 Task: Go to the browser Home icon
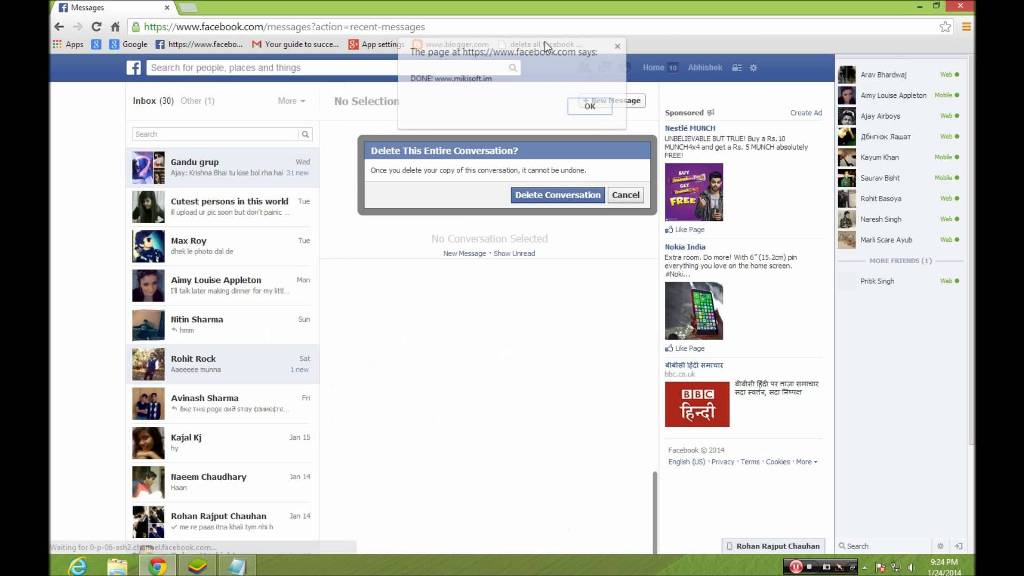coord(116,27)
